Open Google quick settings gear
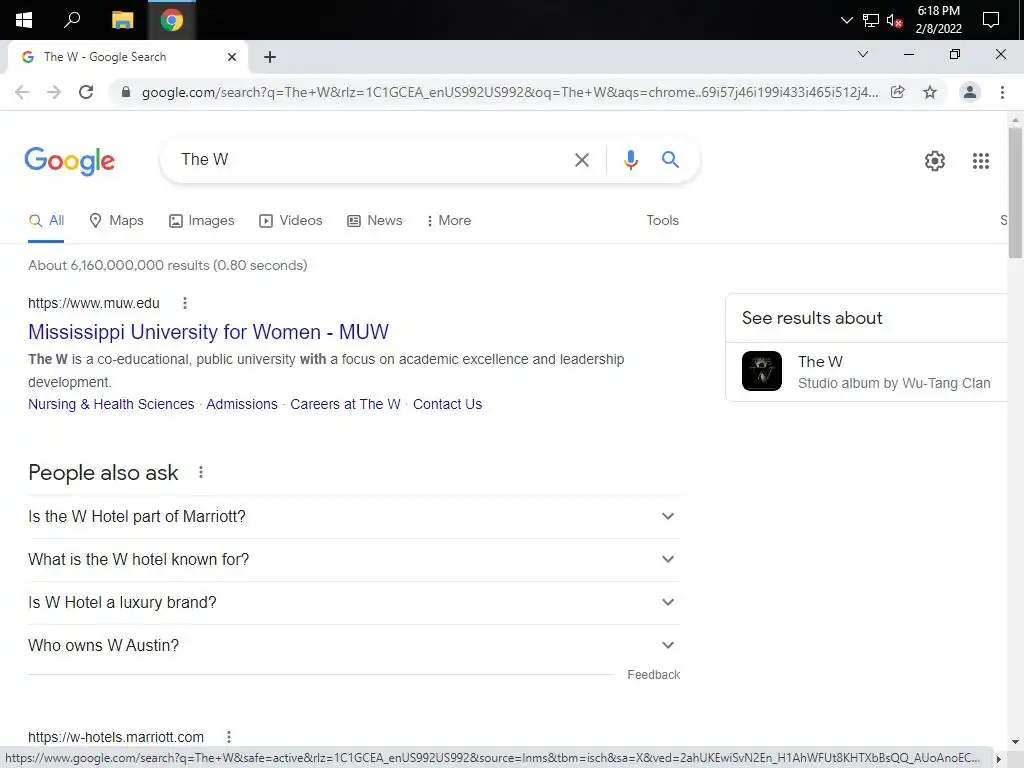This screenshot has height=768, width=1024. (935, 161)
